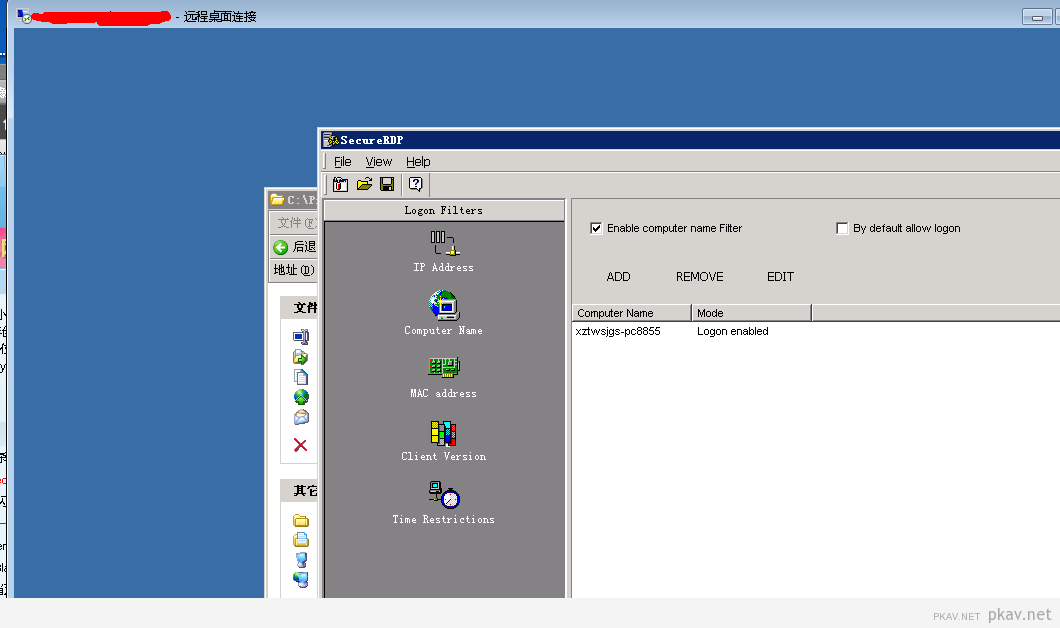The width and height of the screenshot is (1060, 628).
Task: Click the red X delete icon in Explorer
Action: (300, 445)
